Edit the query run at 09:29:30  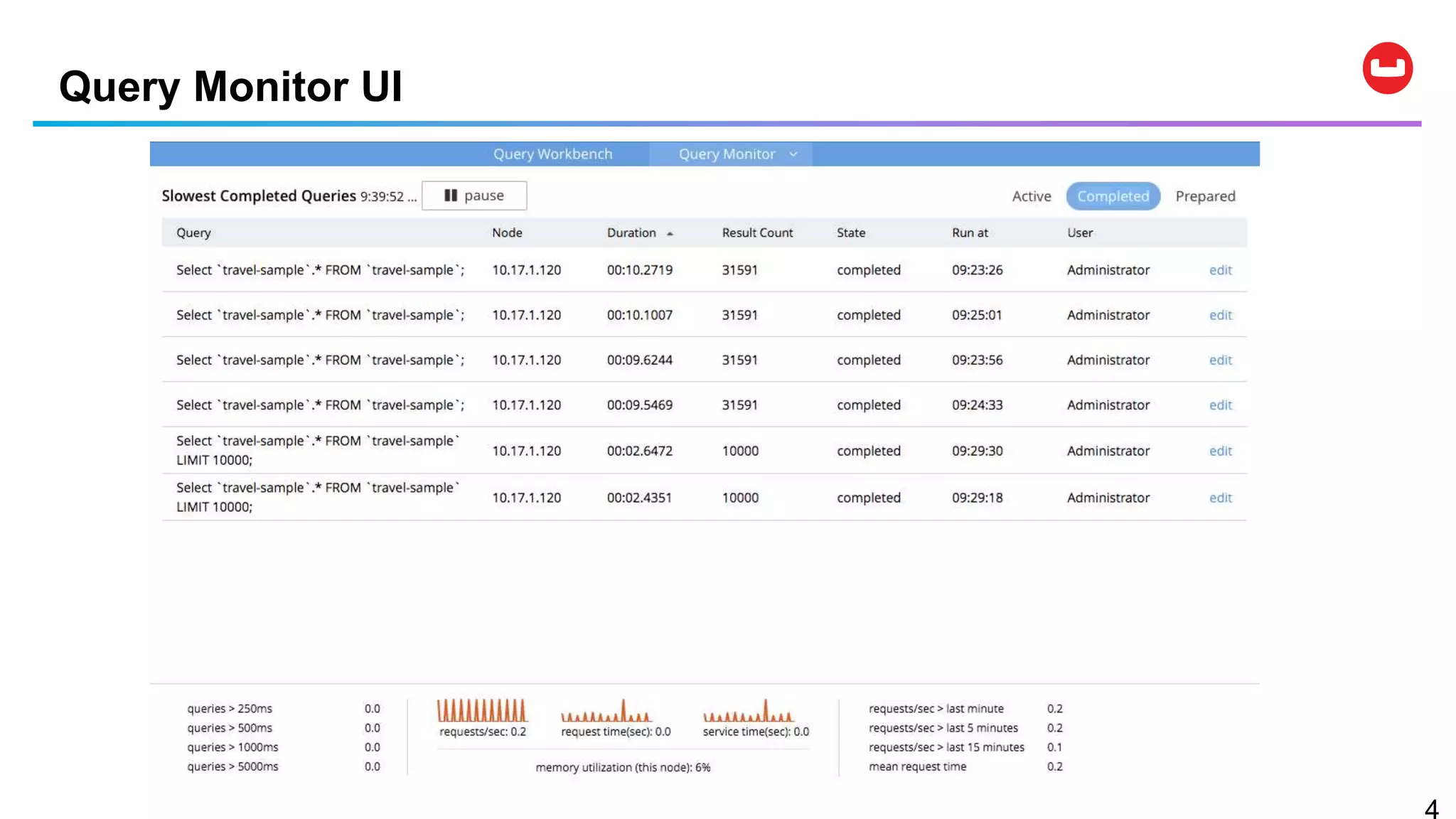(x=1220, y=451)
